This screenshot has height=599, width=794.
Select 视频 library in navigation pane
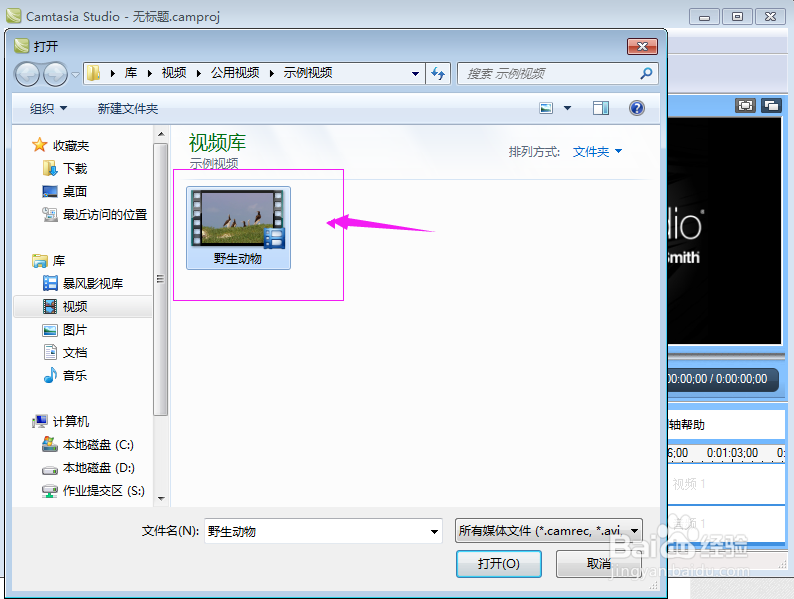tap(83, 306)
